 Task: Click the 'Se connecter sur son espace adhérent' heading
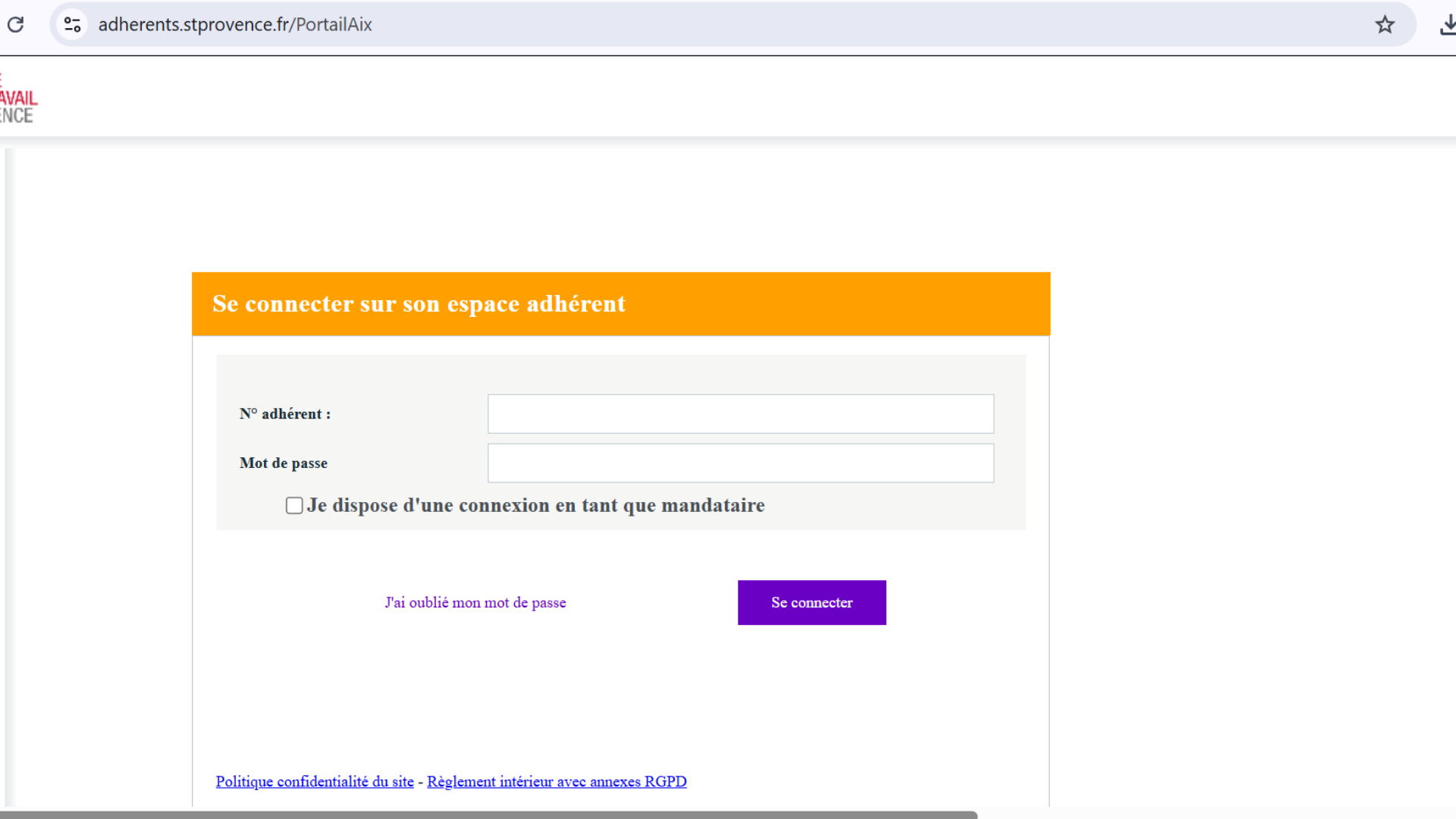(x=419, y=303)
